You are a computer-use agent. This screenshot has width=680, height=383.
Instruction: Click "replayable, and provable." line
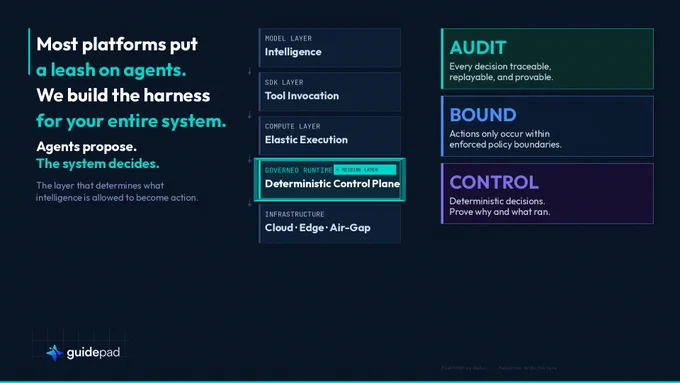(x=501, y=77)
